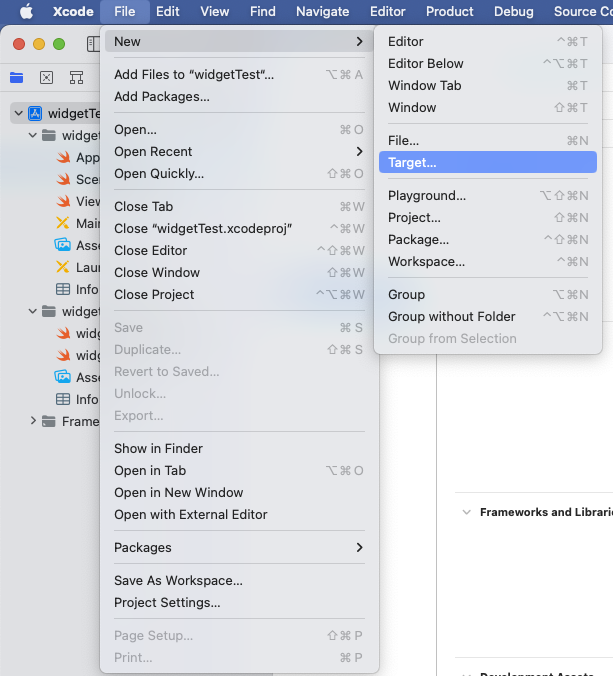Click Save As Workspace...
The width and height of the screenshot is (613, 676).
click(x=239, y=580)
